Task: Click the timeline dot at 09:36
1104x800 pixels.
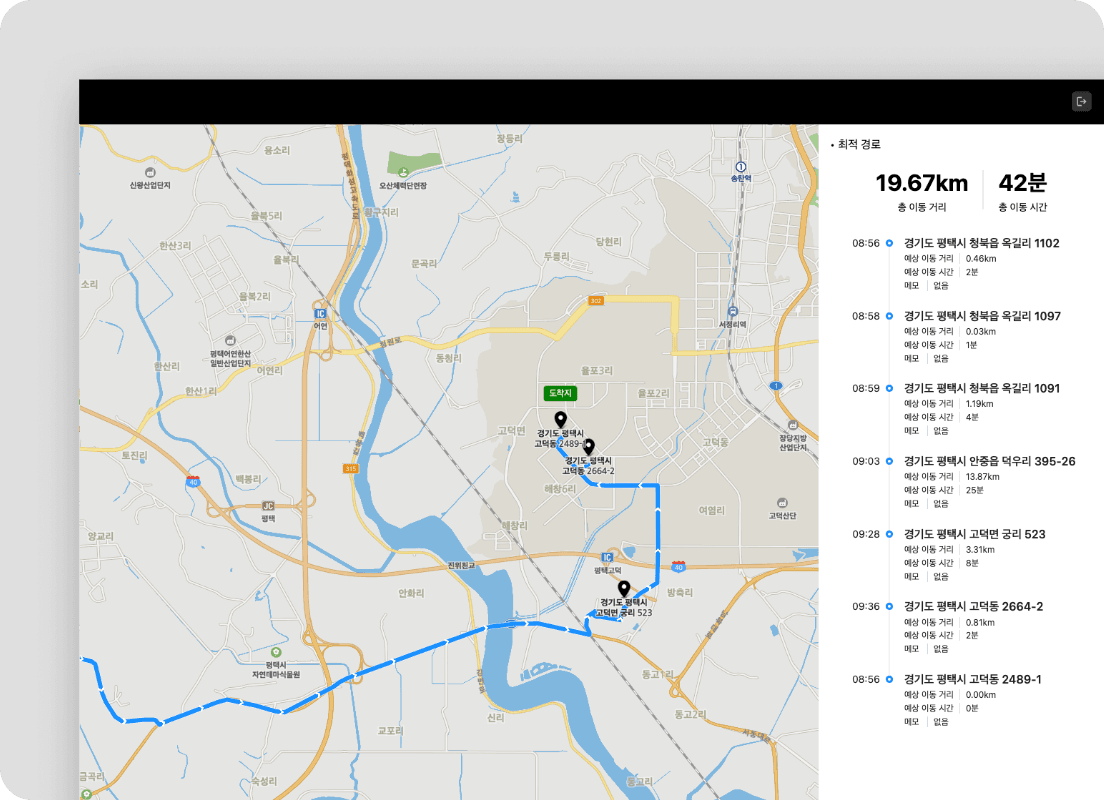Action: point(889,606)
